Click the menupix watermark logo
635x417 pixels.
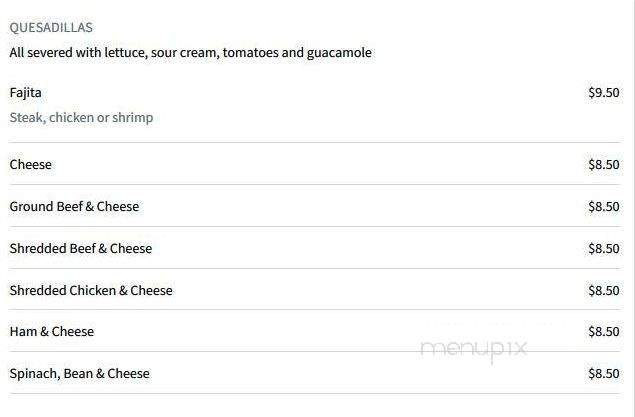(474, 350)
